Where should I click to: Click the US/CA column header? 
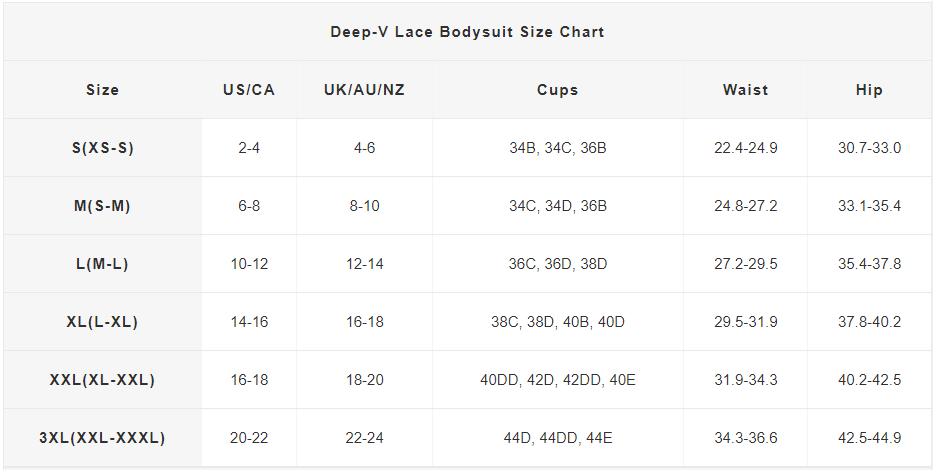(x=249, y=90)
